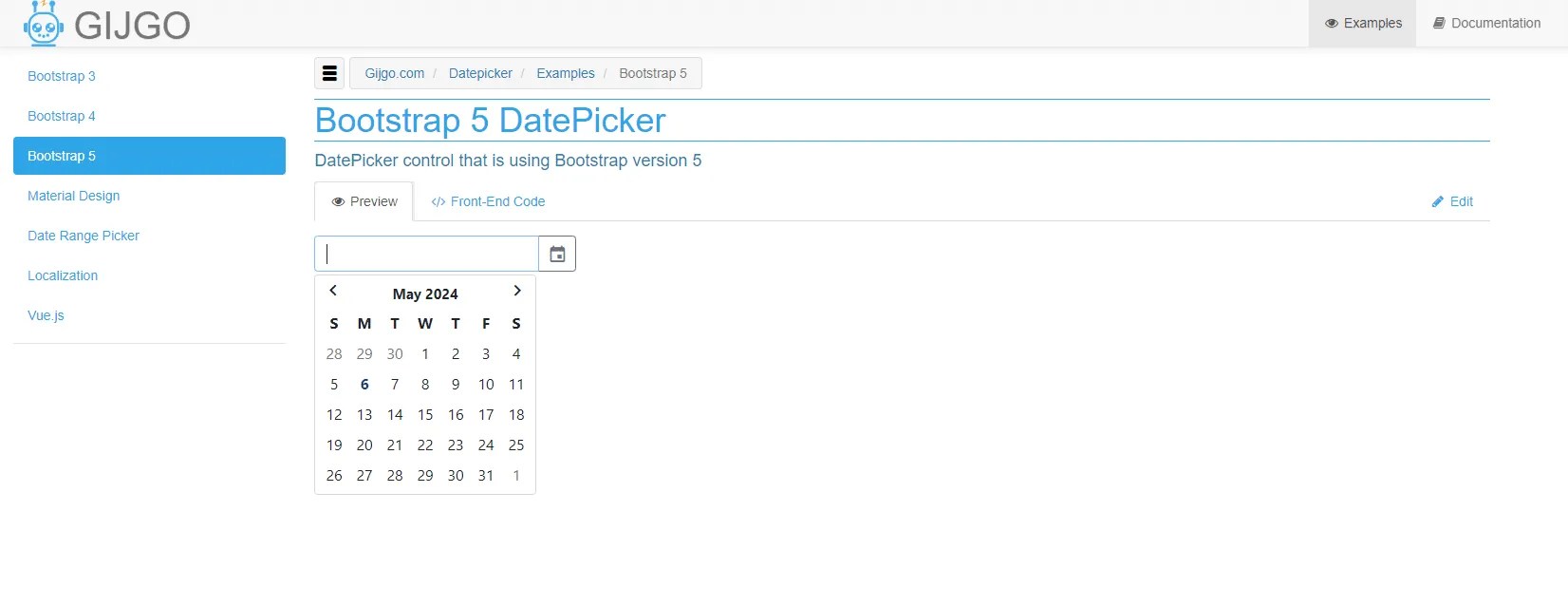Click the GIJGO robot logo
This screenshot has width=1568, height=606.
tap(44, 23)
